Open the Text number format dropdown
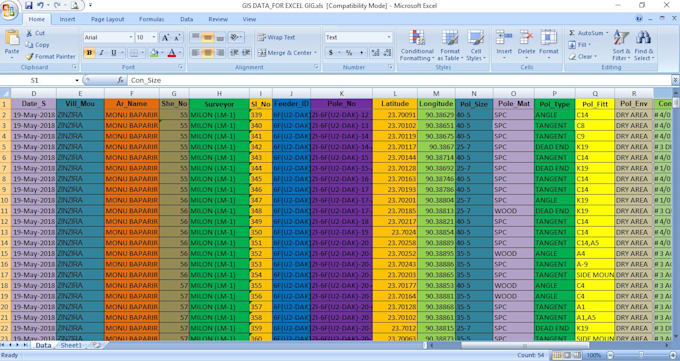This screenshot has width=680, height=361. [x=389, y=37]
